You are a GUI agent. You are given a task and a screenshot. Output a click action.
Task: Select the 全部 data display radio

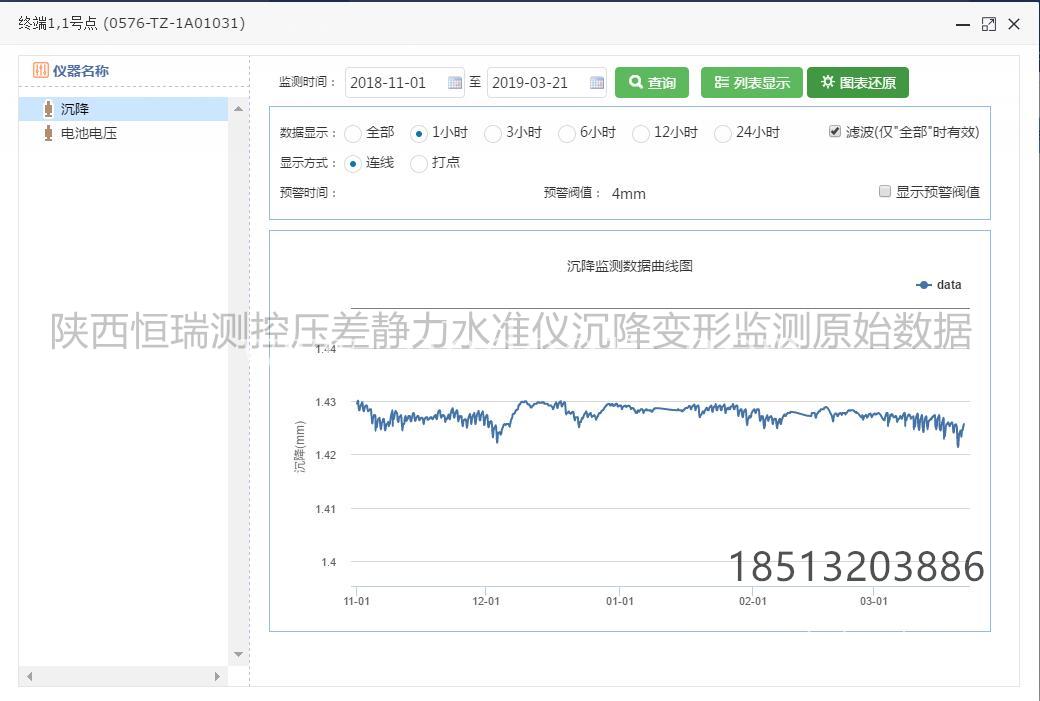[x=353, y=133]
